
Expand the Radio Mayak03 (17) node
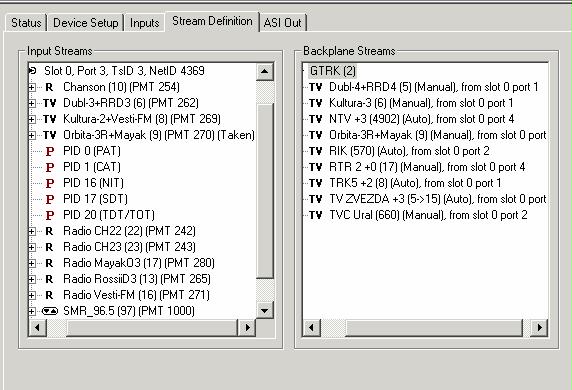click(32, 263)
